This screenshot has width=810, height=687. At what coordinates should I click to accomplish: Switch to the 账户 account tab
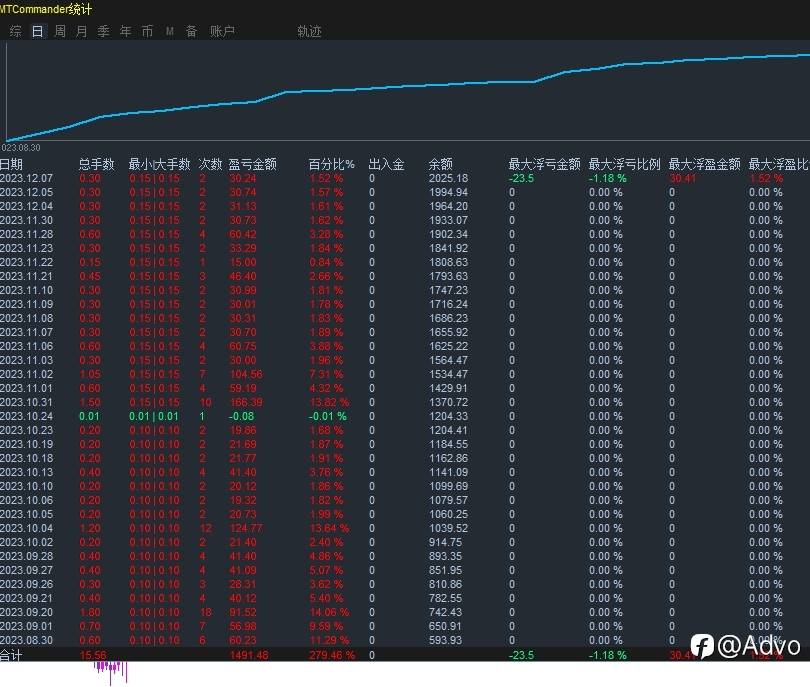coord(223,32)
